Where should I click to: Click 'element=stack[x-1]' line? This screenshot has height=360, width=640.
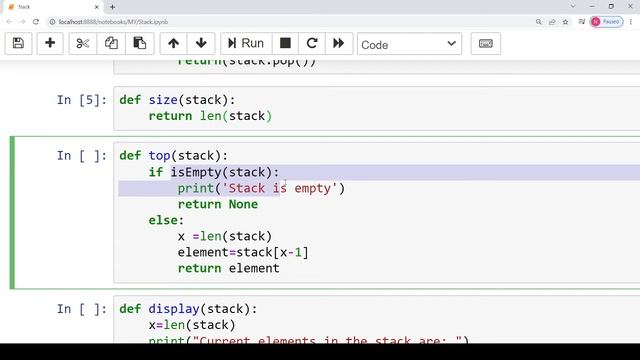pos(243,252)
